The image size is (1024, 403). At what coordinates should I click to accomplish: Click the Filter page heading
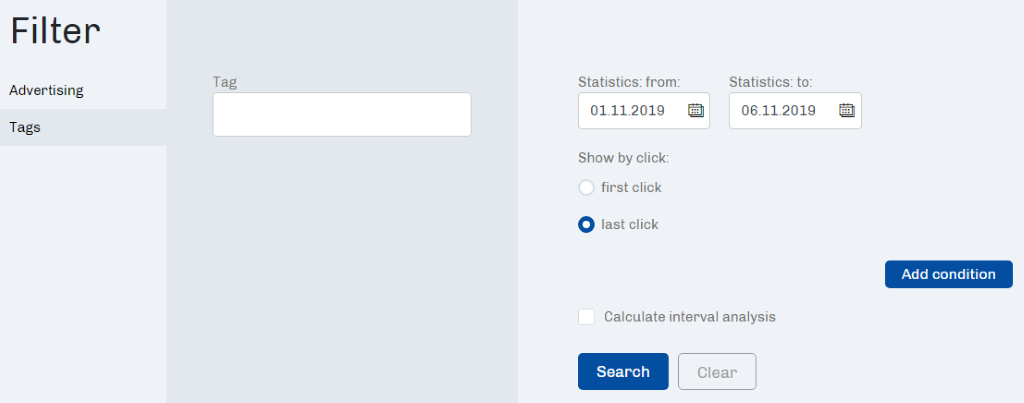coord(56,31)
